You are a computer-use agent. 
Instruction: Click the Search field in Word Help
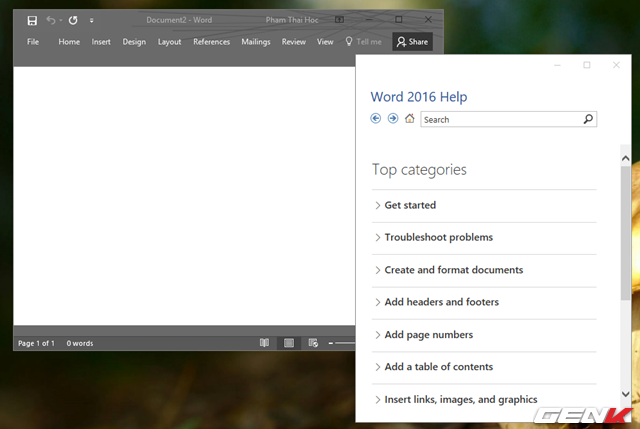pos(509,119)
